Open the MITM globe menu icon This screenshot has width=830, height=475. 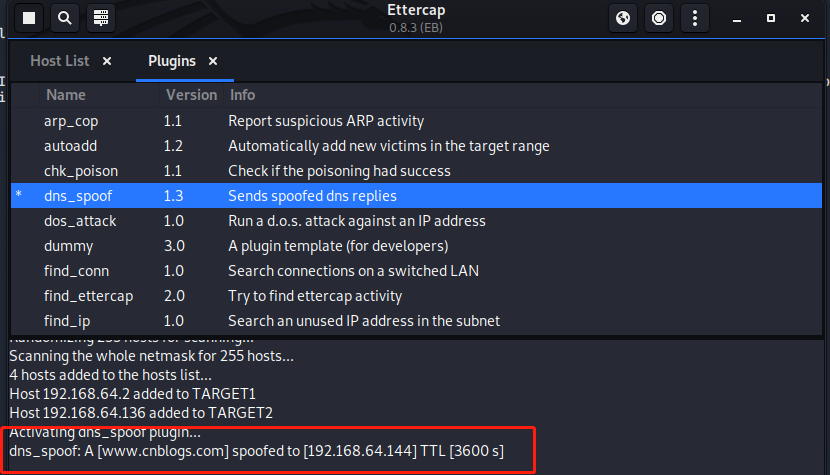point(623,18)
